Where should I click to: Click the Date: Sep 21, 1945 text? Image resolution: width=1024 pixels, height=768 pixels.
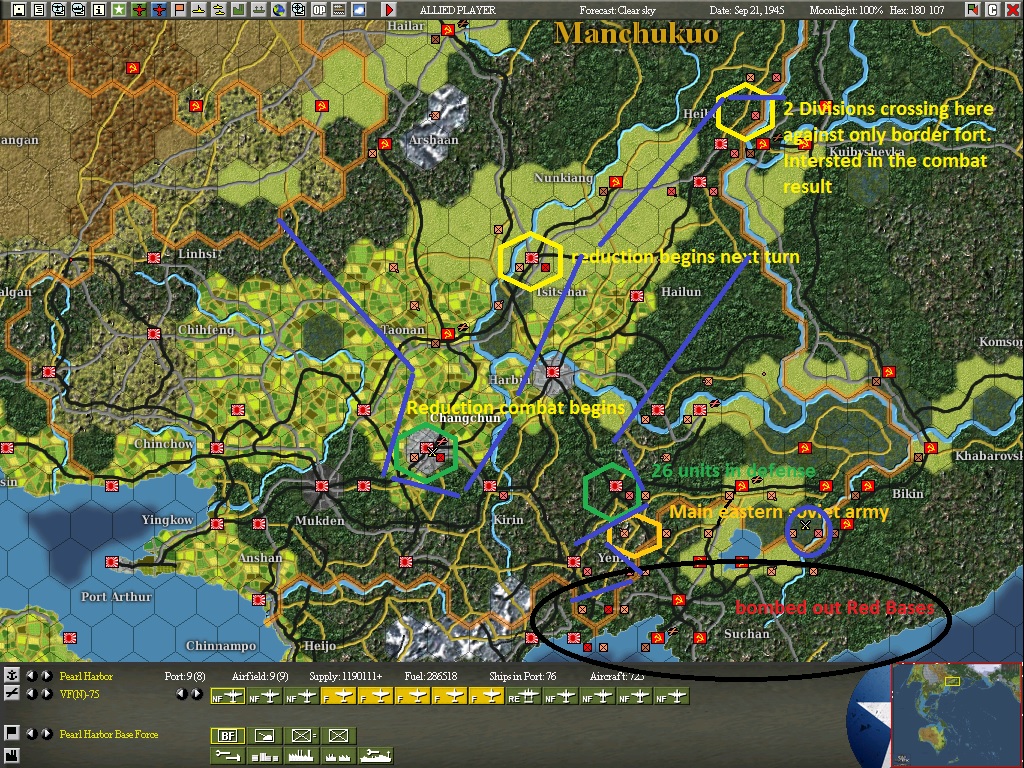[747, 10]
